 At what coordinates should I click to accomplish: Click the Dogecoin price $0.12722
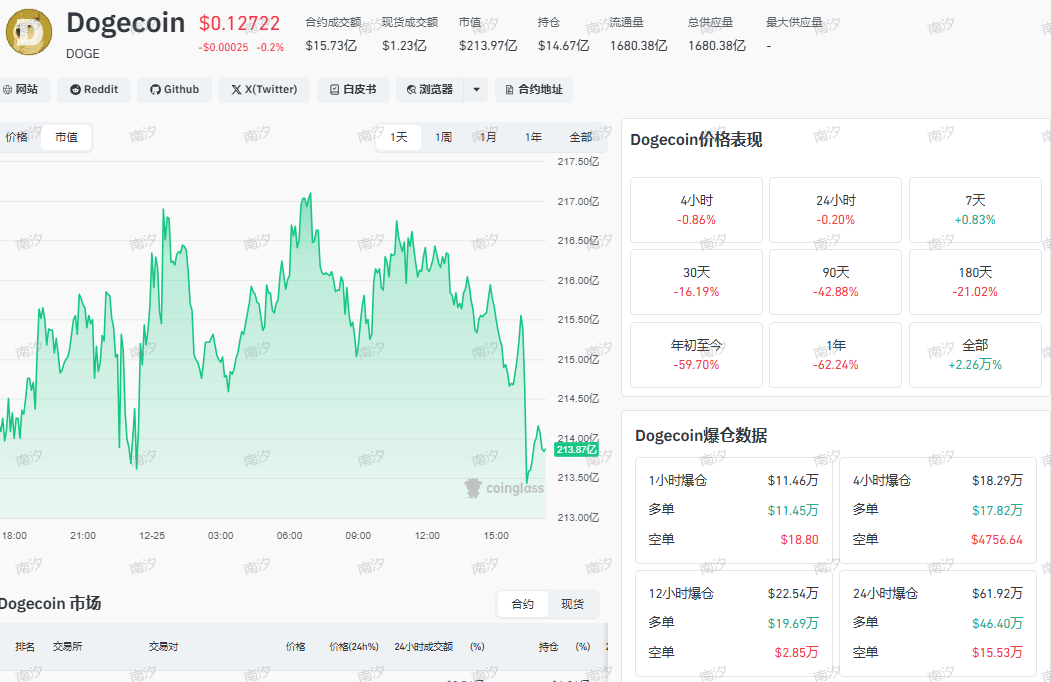(239, 23)
